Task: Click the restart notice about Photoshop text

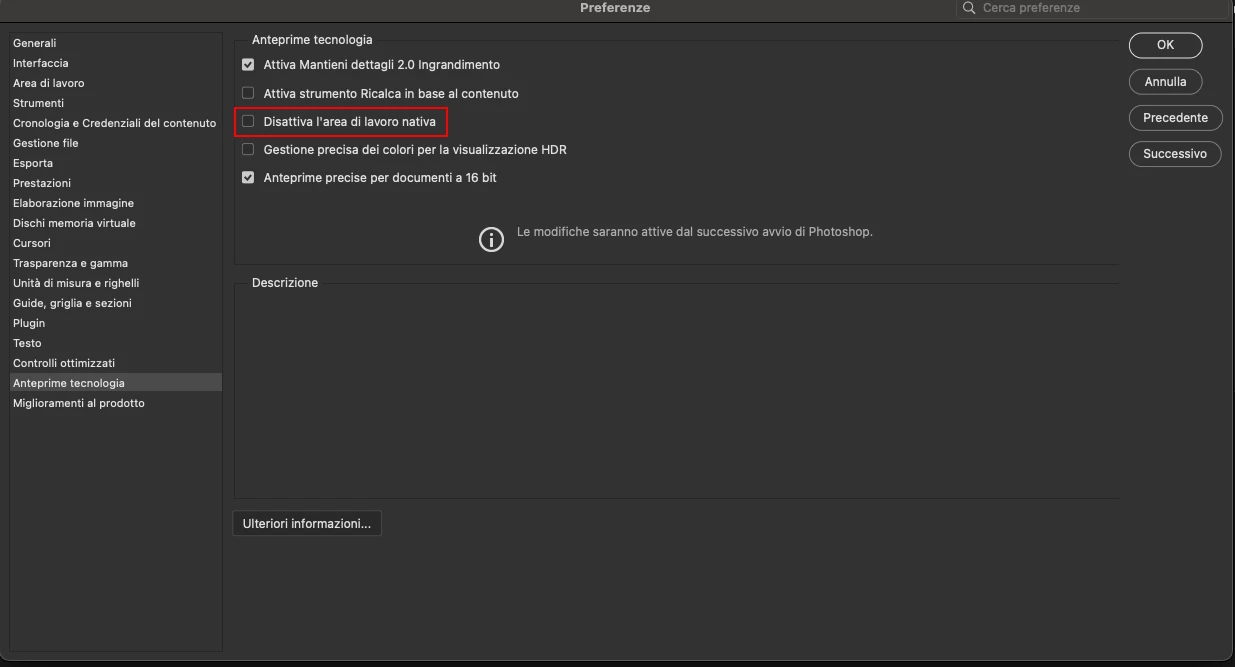Action: point(694,231)
